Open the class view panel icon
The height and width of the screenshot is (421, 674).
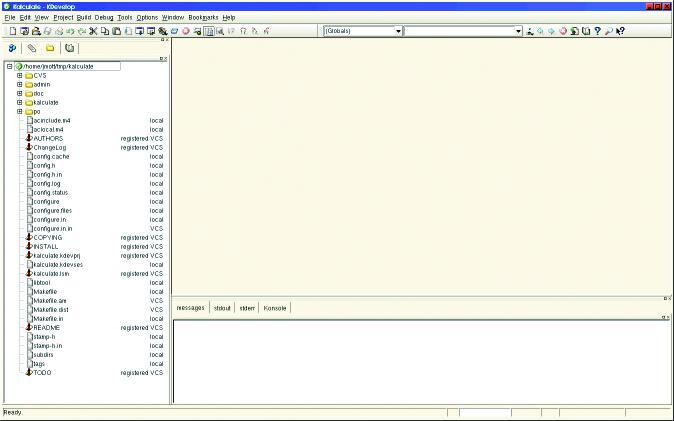(12, 48)
